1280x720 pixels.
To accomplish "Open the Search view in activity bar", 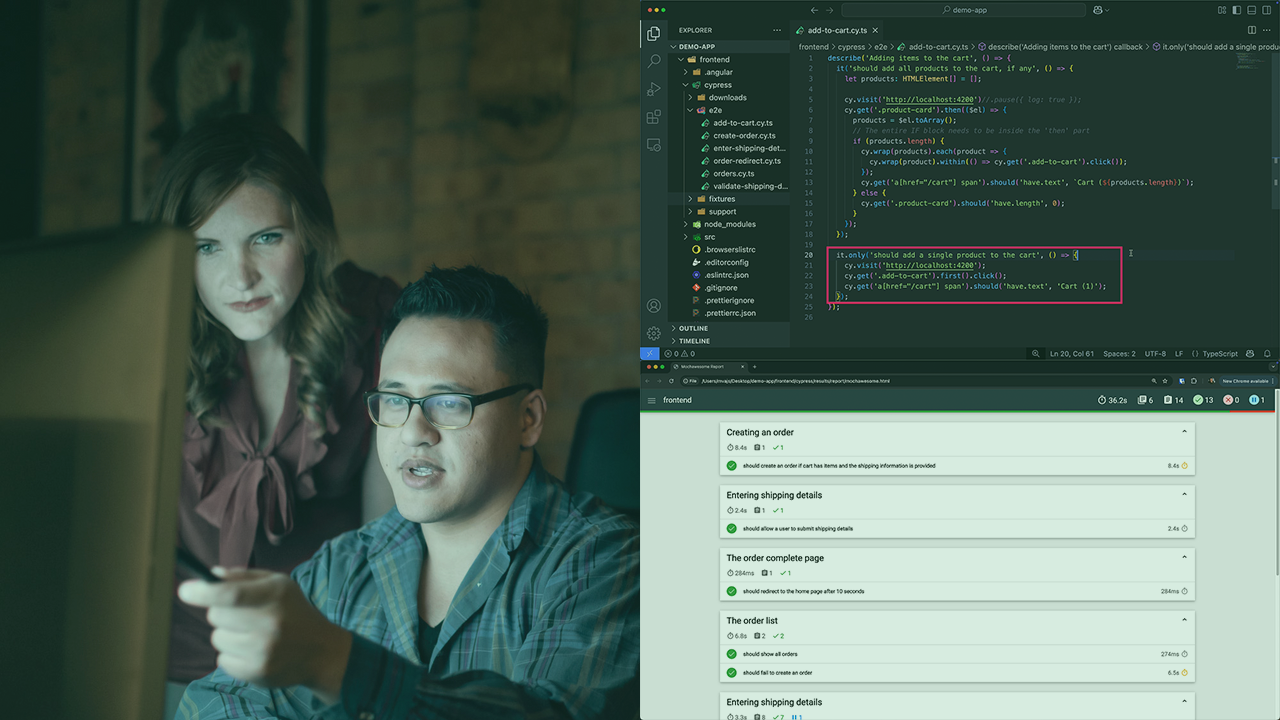I will (654, 61).
